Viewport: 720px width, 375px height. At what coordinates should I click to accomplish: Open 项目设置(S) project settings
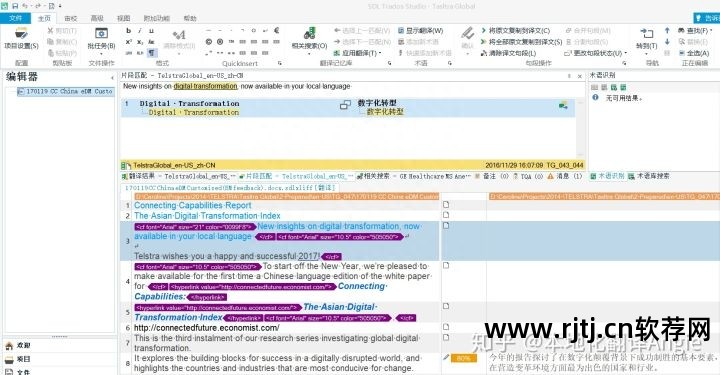point(21,38)
